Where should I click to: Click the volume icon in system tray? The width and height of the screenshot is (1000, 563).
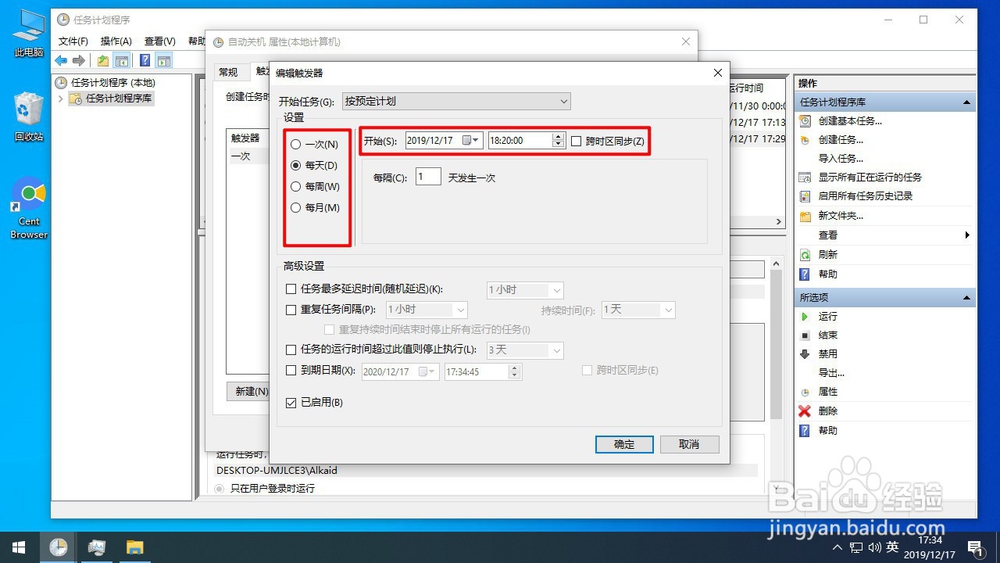875,547
